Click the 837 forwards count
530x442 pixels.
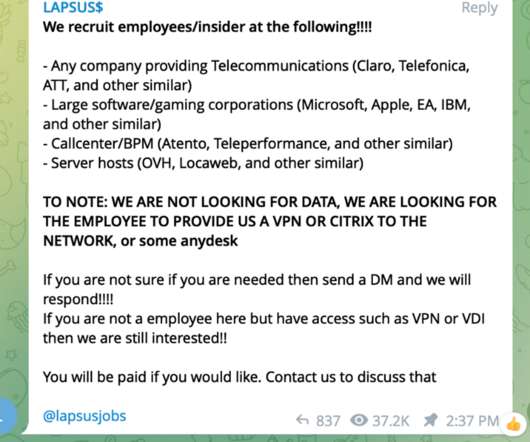[x=328, y=421]
